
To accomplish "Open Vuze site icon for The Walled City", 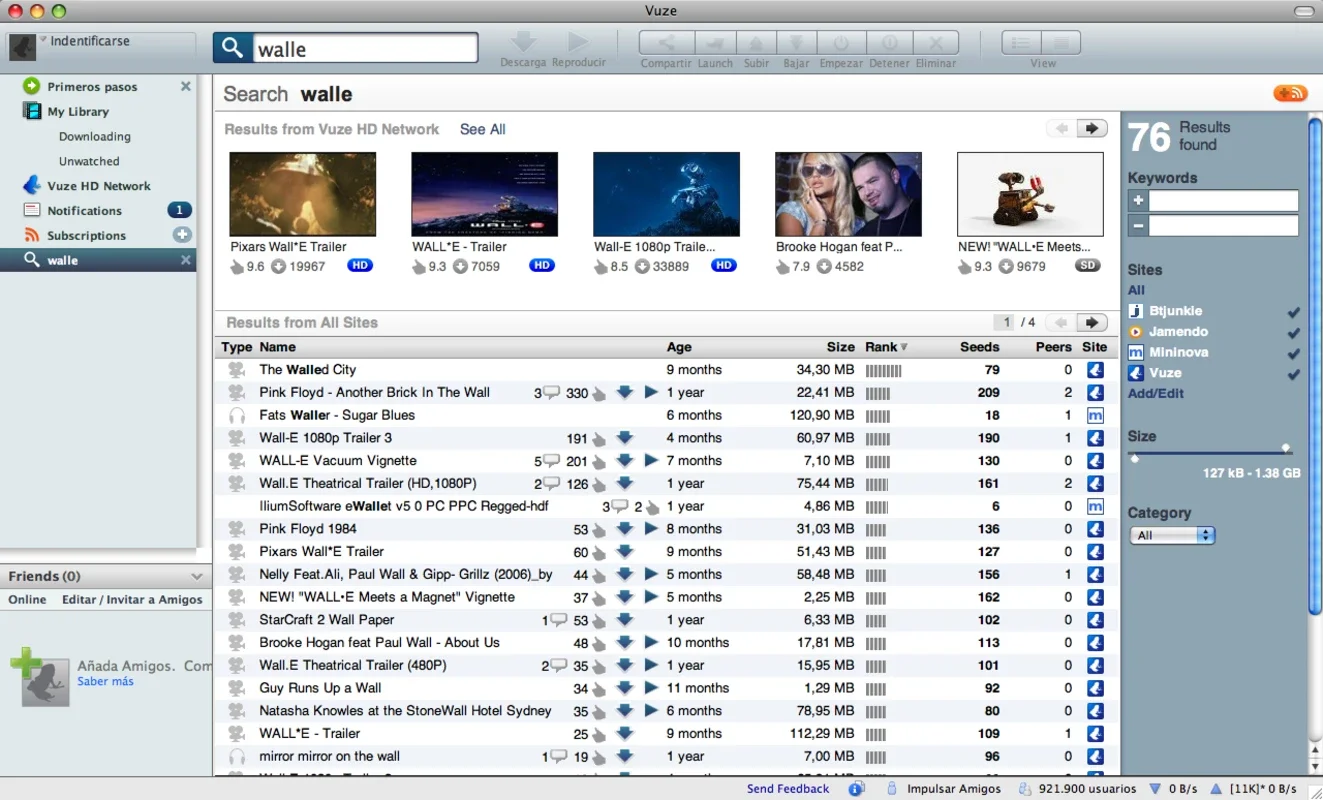I will [x=1095, y=370].
